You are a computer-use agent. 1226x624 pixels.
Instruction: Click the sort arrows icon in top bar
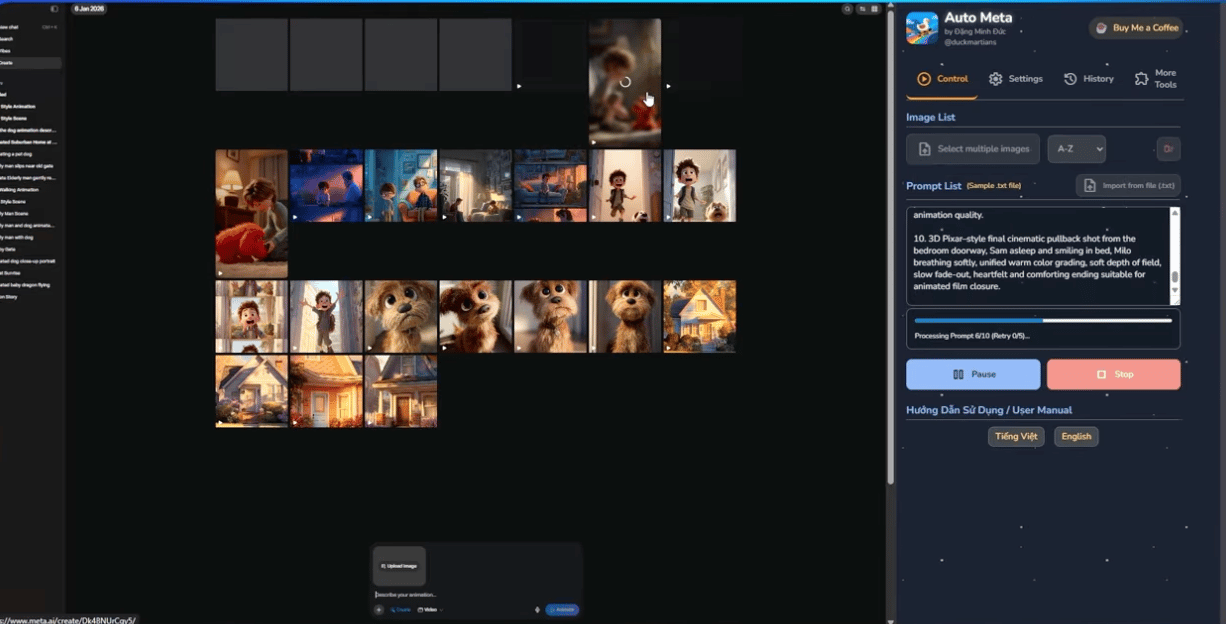click(x=862, y=9)
